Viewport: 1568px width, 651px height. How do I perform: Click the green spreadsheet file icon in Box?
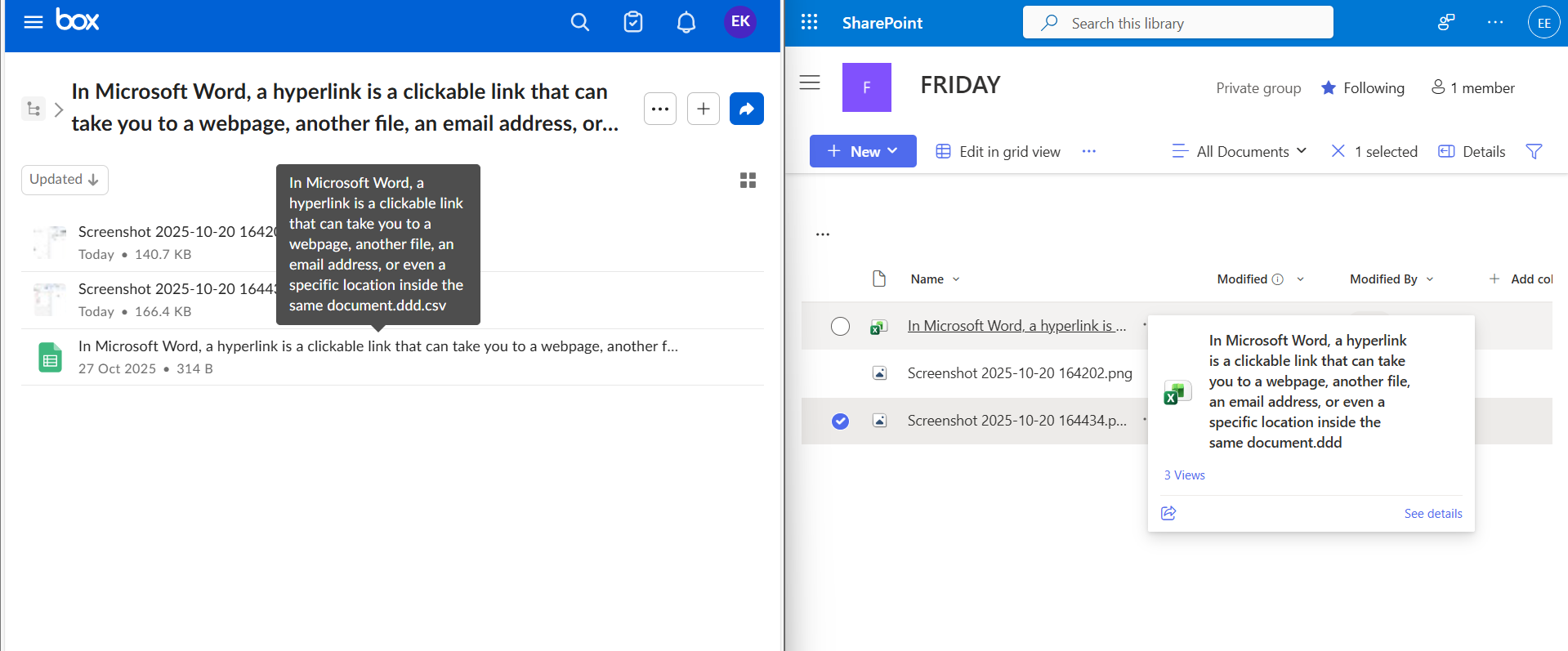click(x=50, y=357)
